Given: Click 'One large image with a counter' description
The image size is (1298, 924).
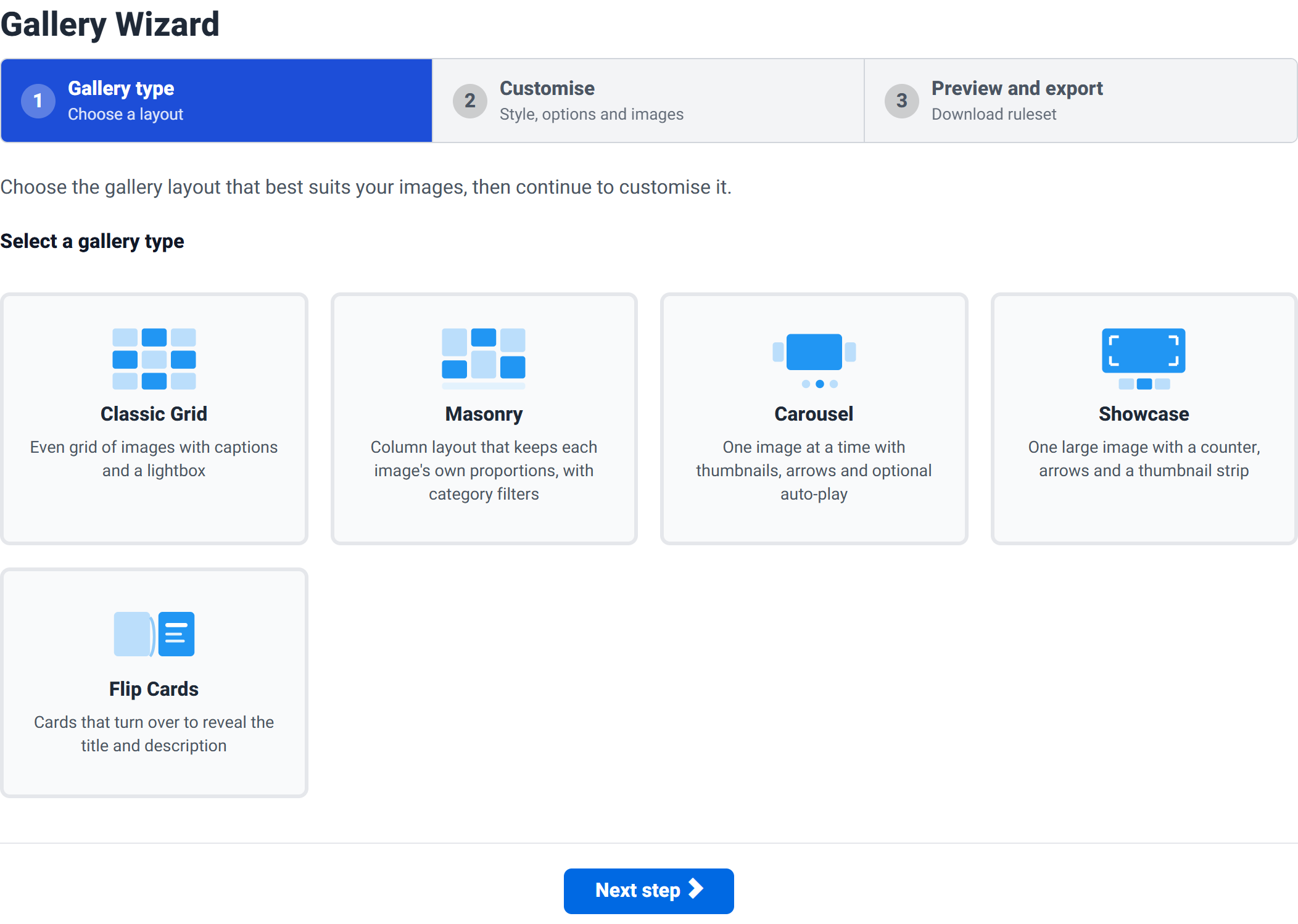Looking at the screenshot, I should [x=1144, y=459].
